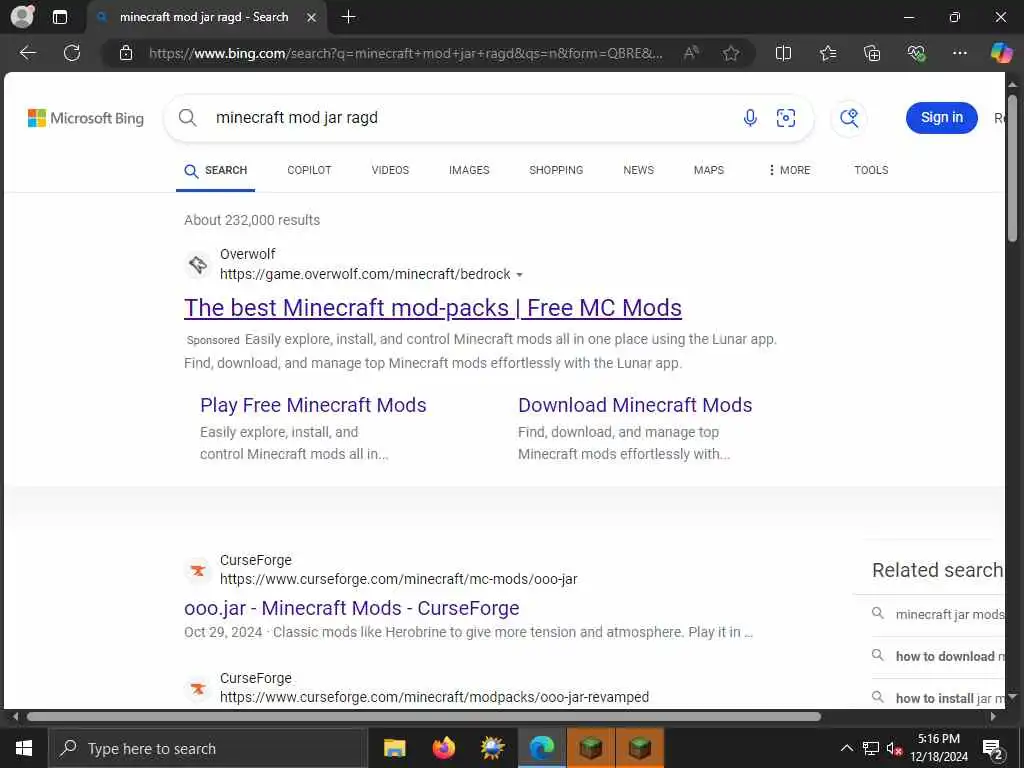Open the notification center
The height and width of the screenshot is (768, 1024).
pos(992,748)
